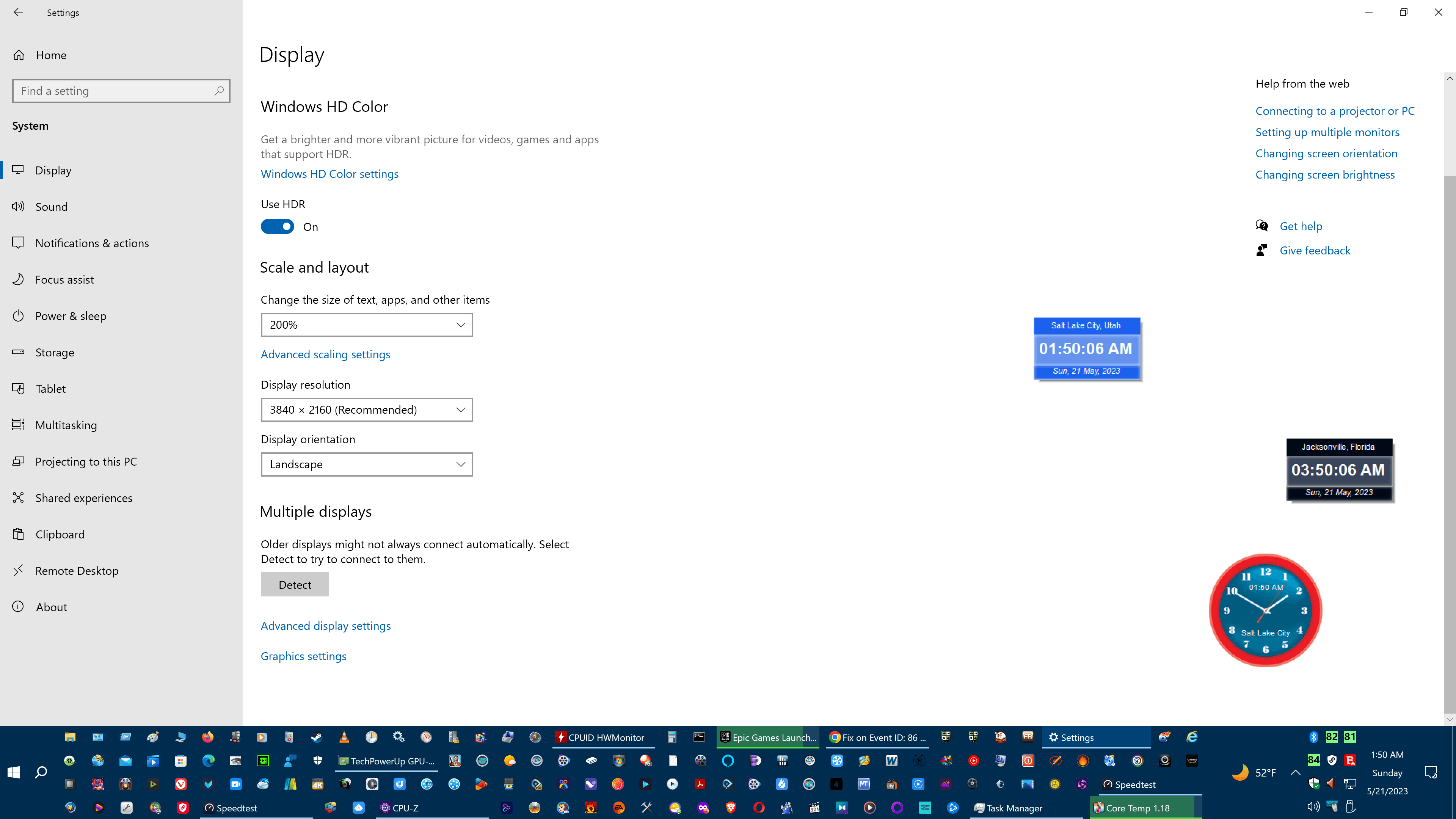This screenshot has height=819, width=1456.
Task: Open the Home settings page
Action: [x=51, y=55]
